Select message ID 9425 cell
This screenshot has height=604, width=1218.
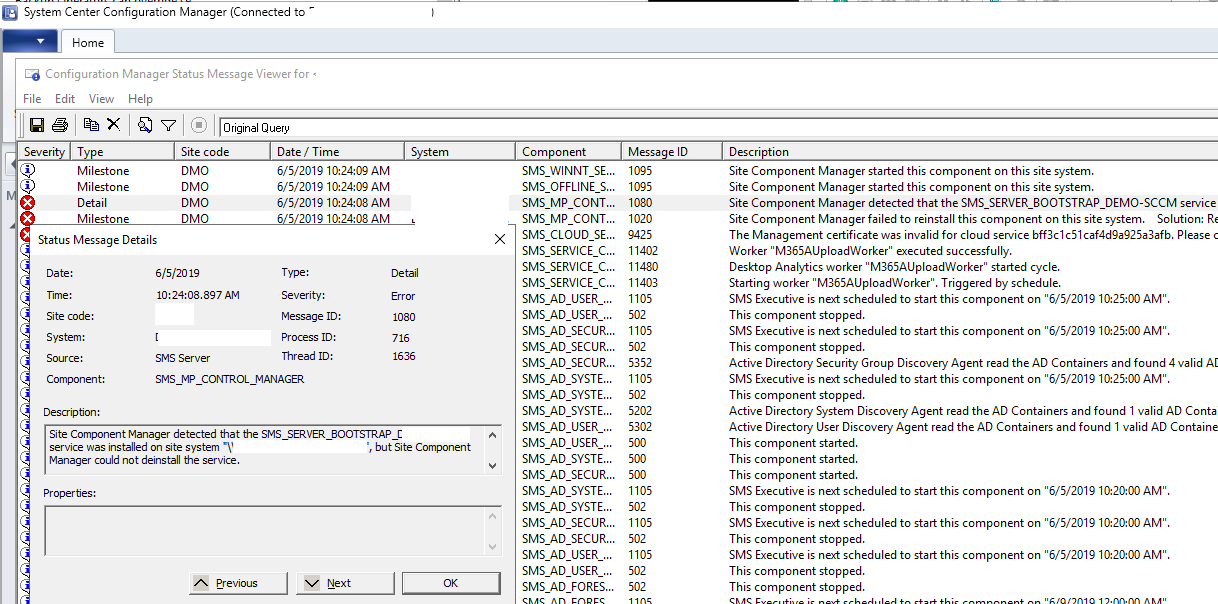click(640, 235)
